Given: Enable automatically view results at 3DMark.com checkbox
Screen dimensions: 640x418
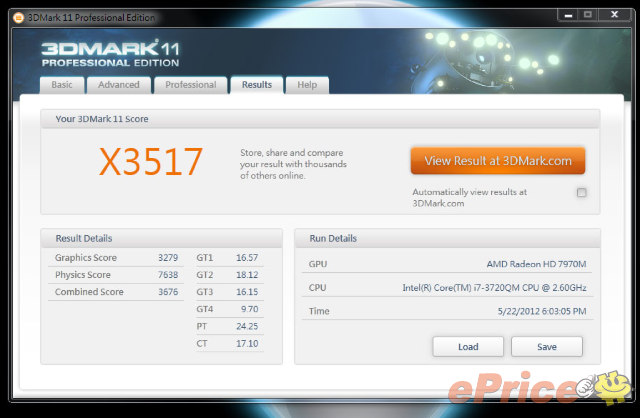Looking at the screenshot, I should (582, 192).
